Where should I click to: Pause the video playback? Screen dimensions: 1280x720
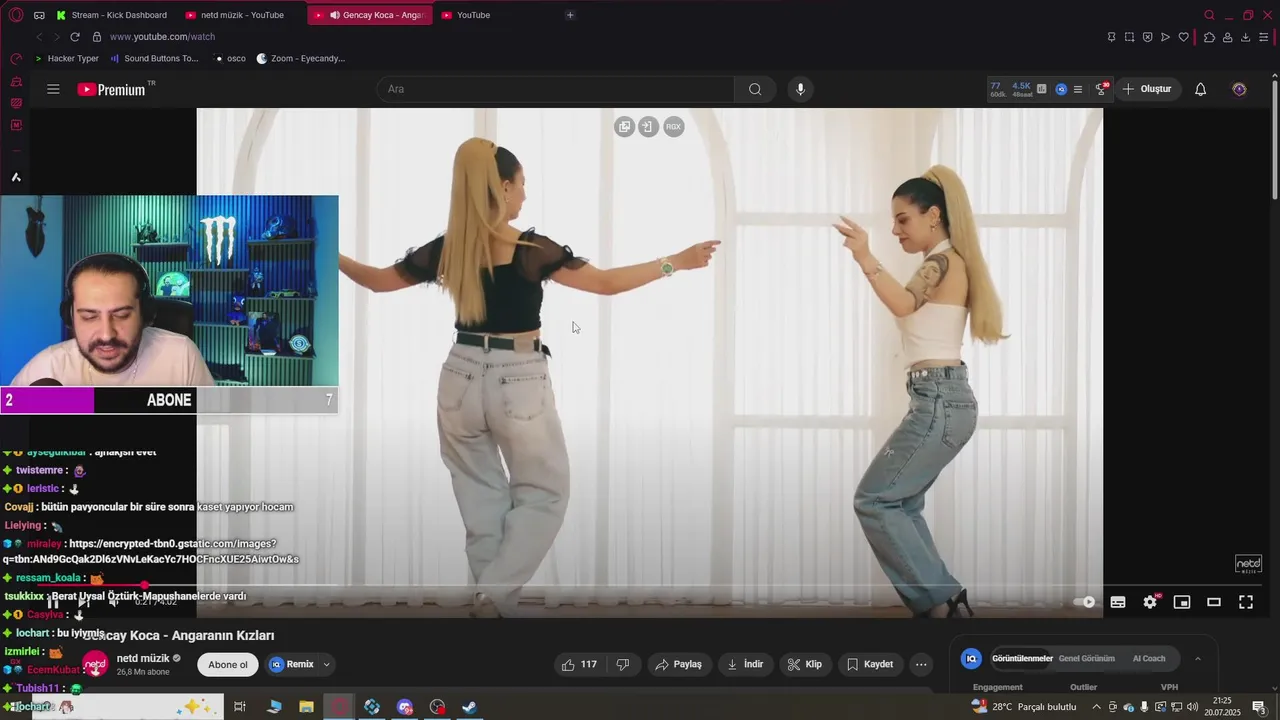53,601
